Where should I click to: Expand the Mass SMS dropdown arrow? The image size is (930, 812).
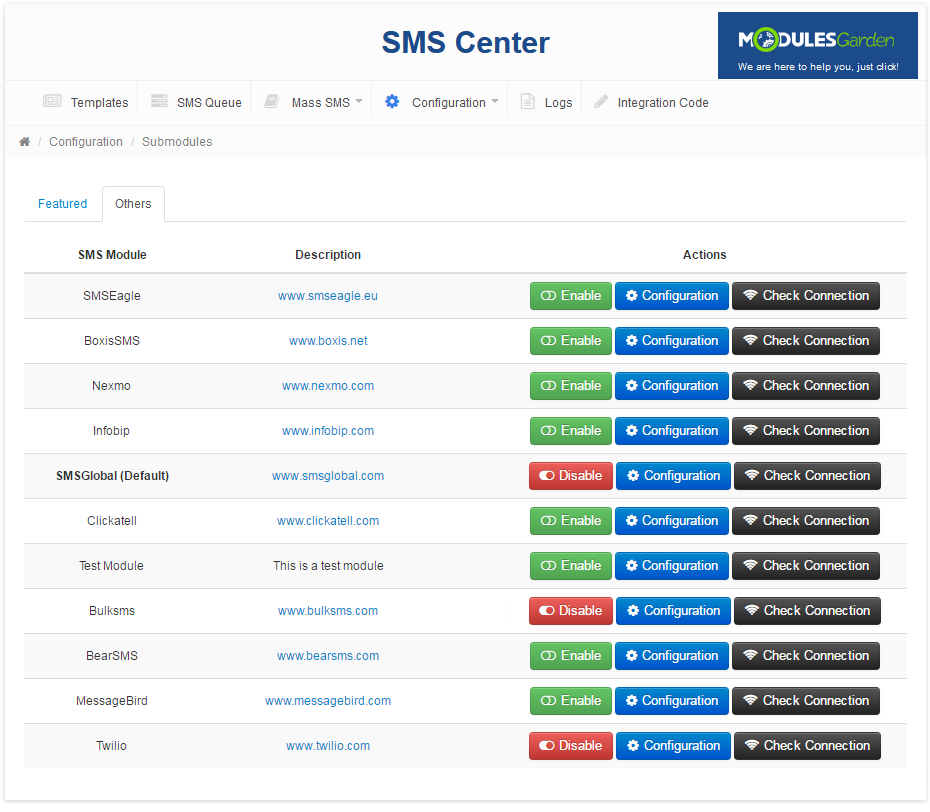[359, 101]
